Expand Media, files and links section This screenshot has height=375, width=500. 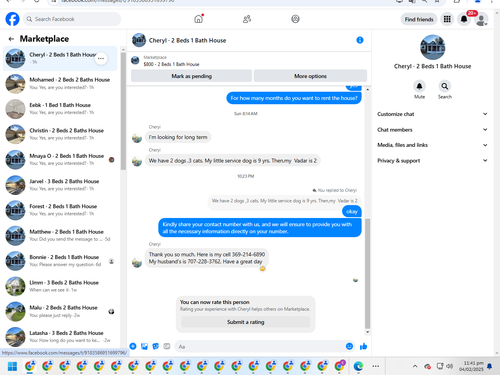(432, 145)
